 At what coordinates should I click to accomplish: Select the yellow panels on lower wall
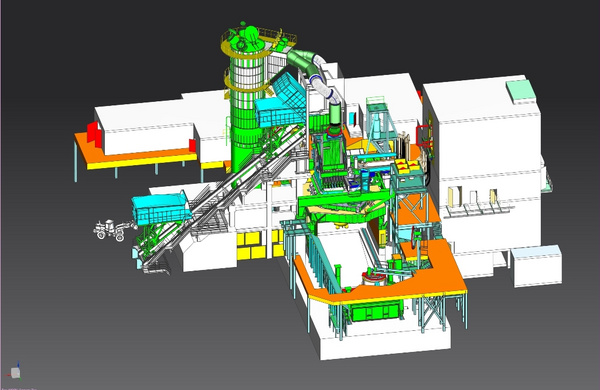coord(260,245)
